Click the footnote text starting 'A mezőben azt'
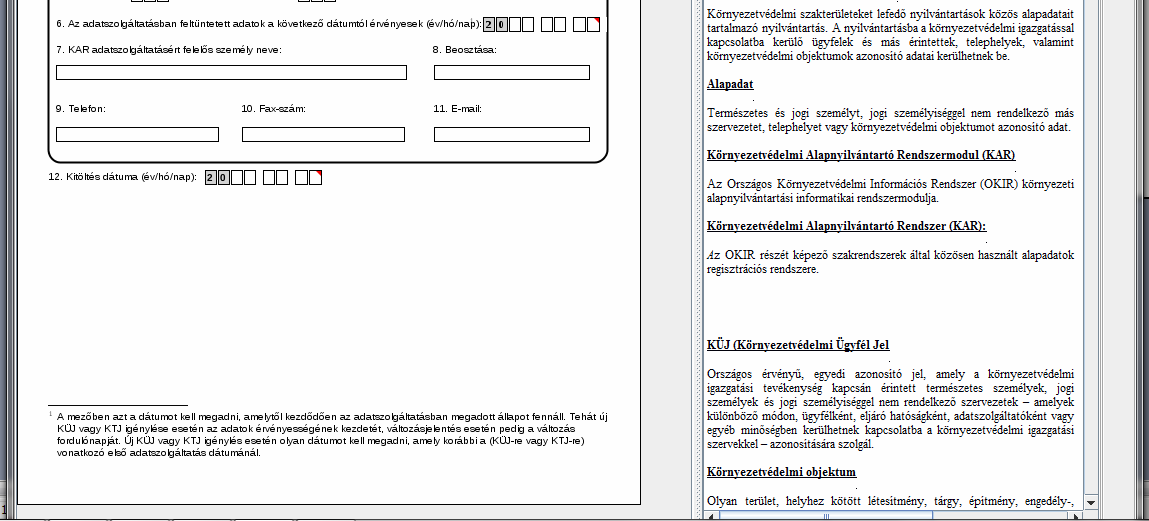 [x=332, y=435]
